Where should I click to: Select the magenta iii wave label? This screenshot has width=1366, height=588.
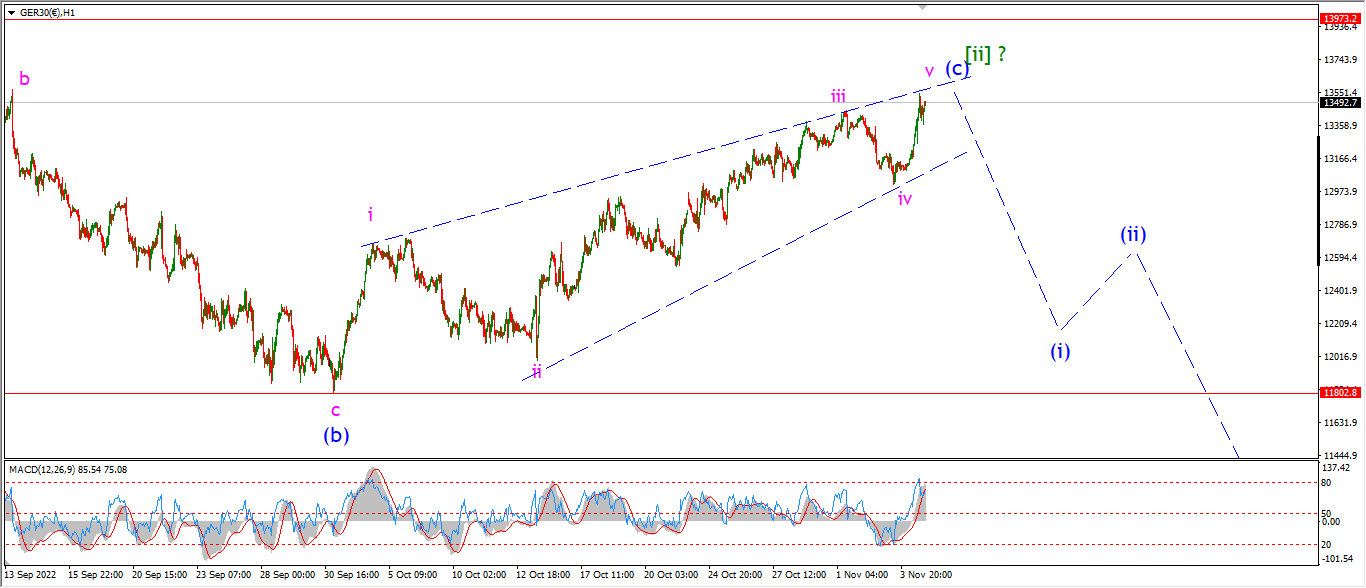click(x=838, y=96)
